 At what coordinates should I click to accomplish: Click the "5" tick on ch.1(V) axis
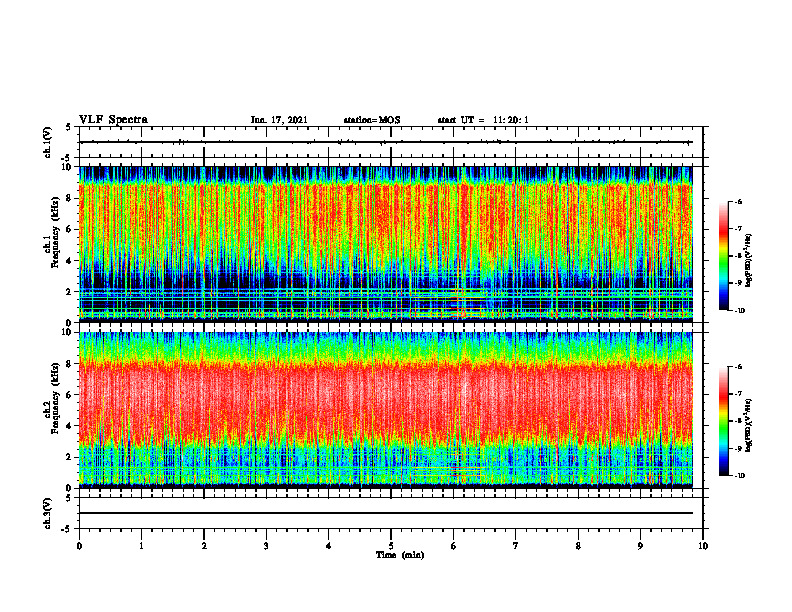pos(70,127)
